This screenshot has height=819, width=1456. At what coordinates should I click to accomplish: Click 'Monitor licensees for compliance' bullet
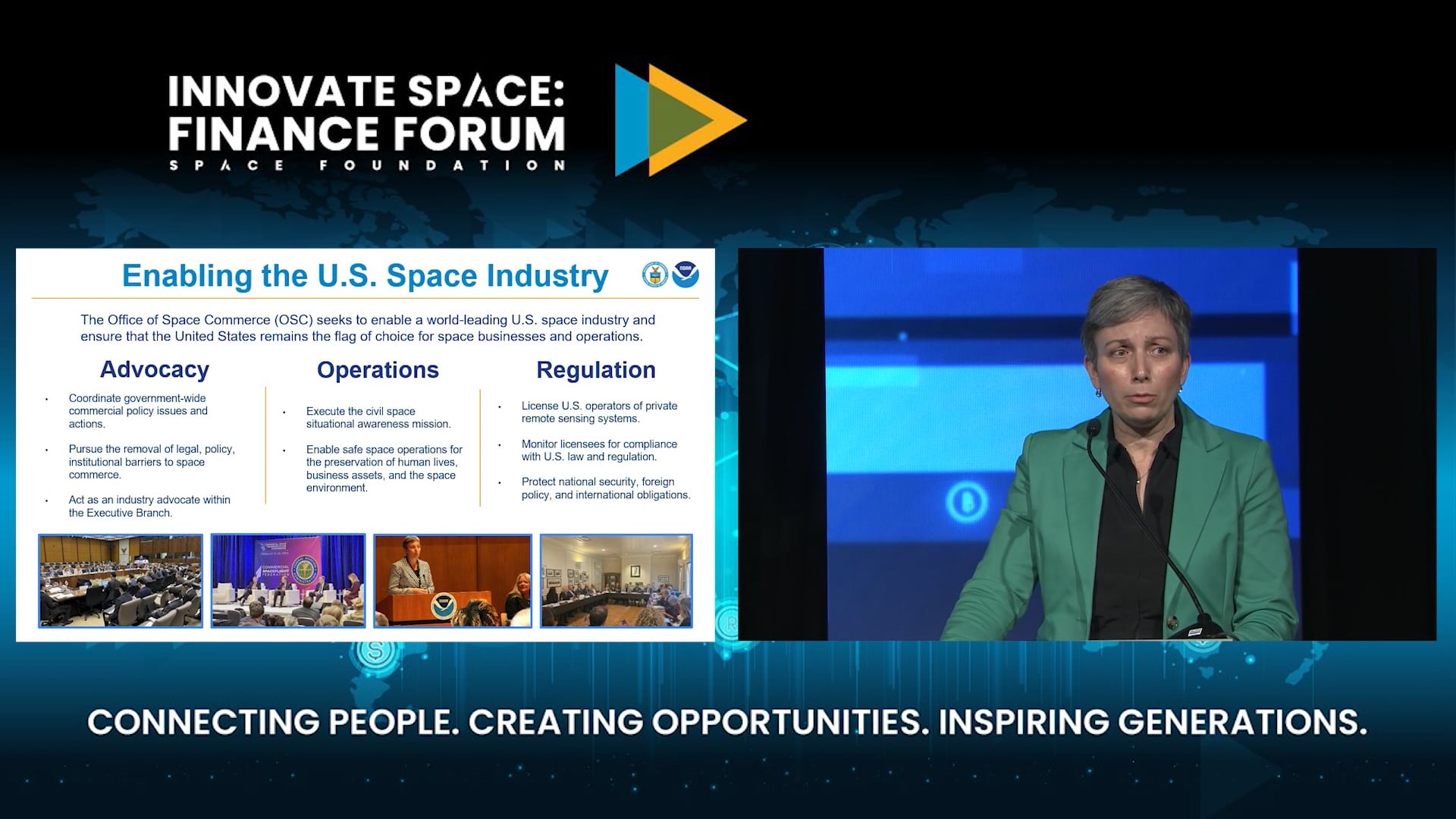(x=599, y=450)
